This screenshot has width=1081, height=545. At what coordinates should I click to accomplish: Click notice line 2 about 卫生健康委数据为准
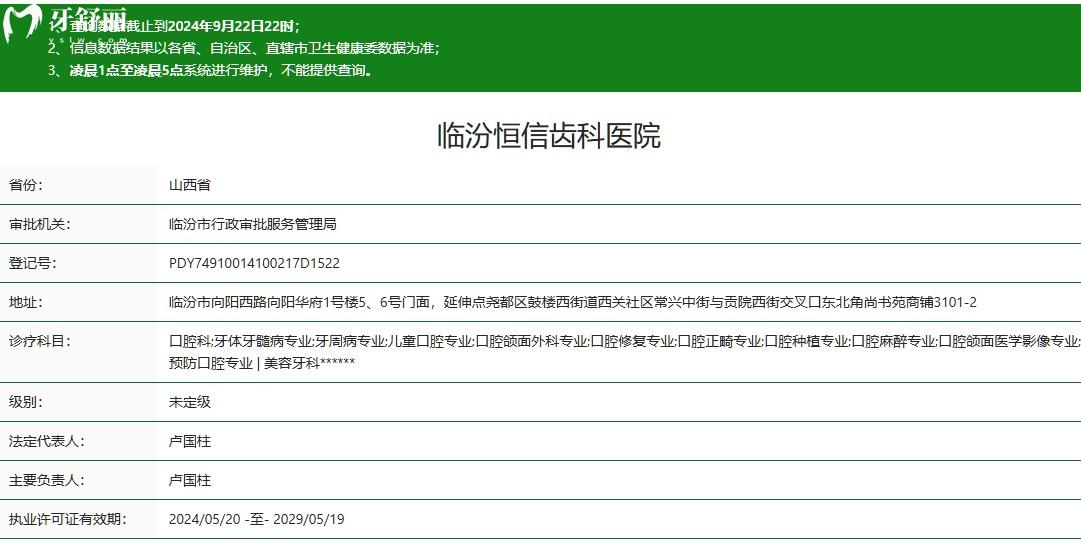pos(244,48)
